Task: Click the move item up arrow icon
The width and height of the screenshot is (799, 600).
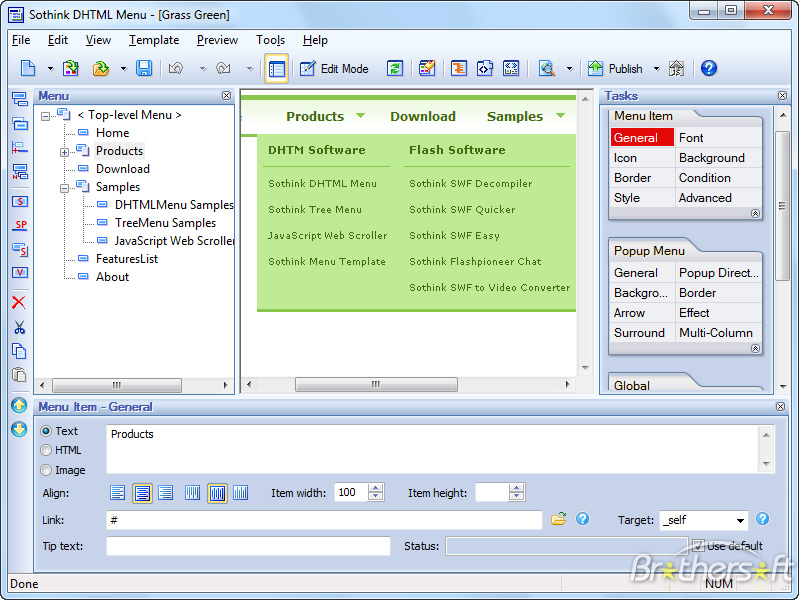Action: click(19, 405)
